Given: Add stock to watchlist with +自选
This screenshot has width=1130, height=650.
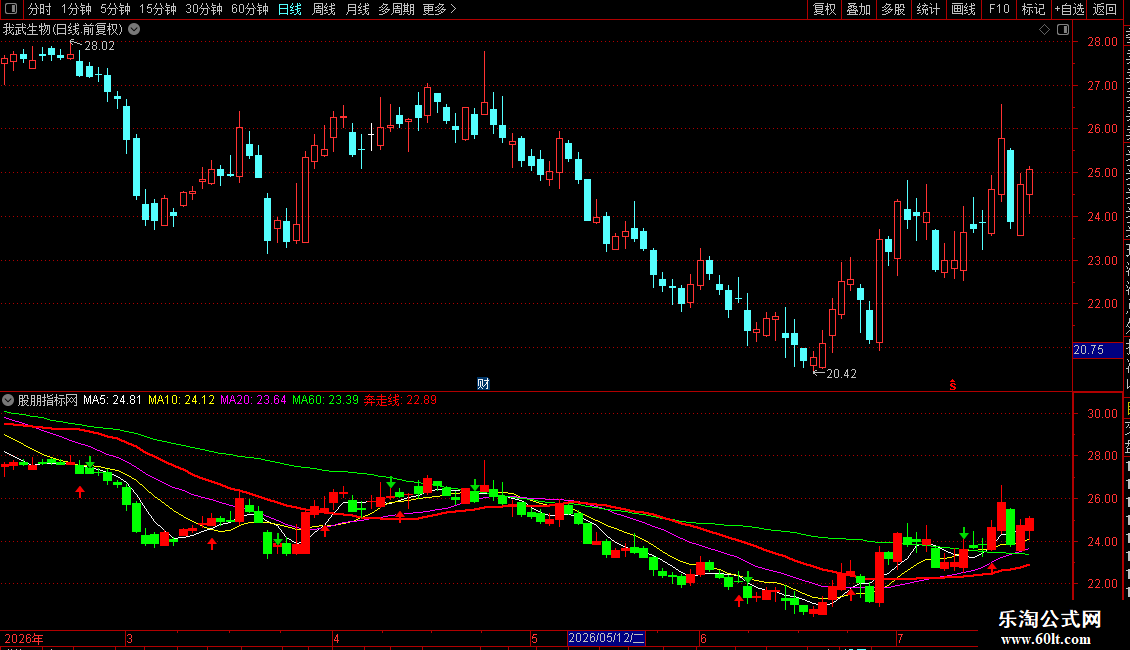Looking at the screenshot, I should (1069, 9).
